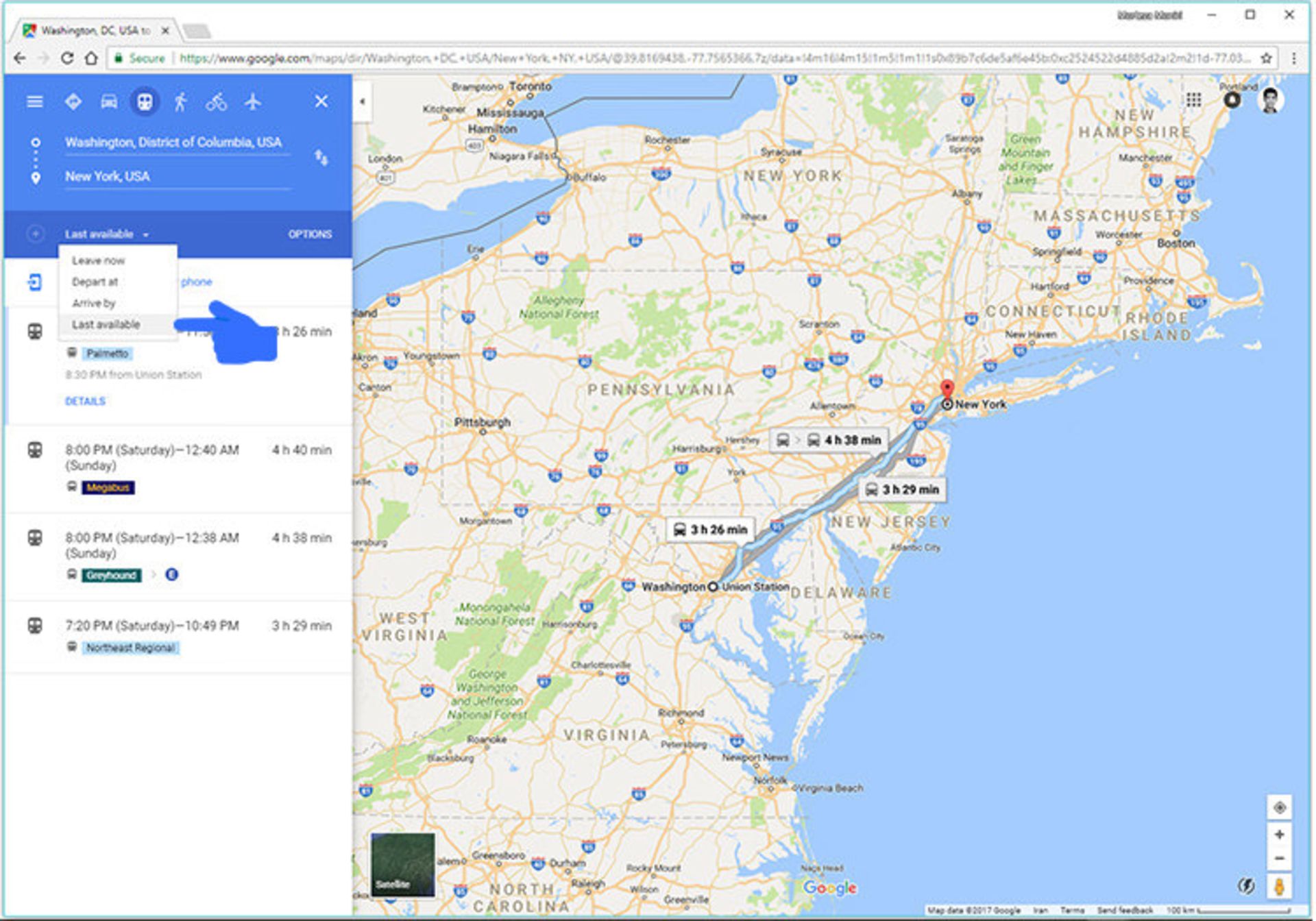The width and height of the screenshot is (1316, 921).
Task: Collapse the side panel arrow
Action: coord(362,101)
